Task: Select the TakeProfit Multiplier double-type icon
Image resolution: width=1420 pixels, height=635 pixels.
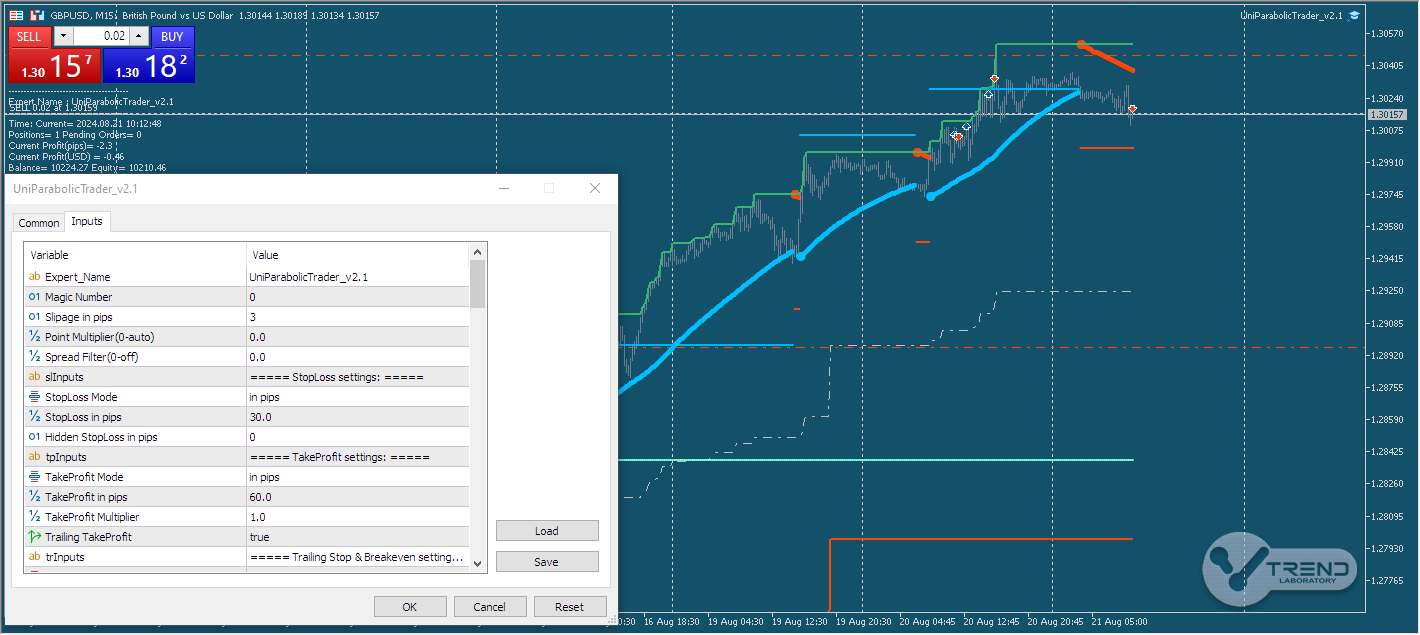Action: pos(34,517)
